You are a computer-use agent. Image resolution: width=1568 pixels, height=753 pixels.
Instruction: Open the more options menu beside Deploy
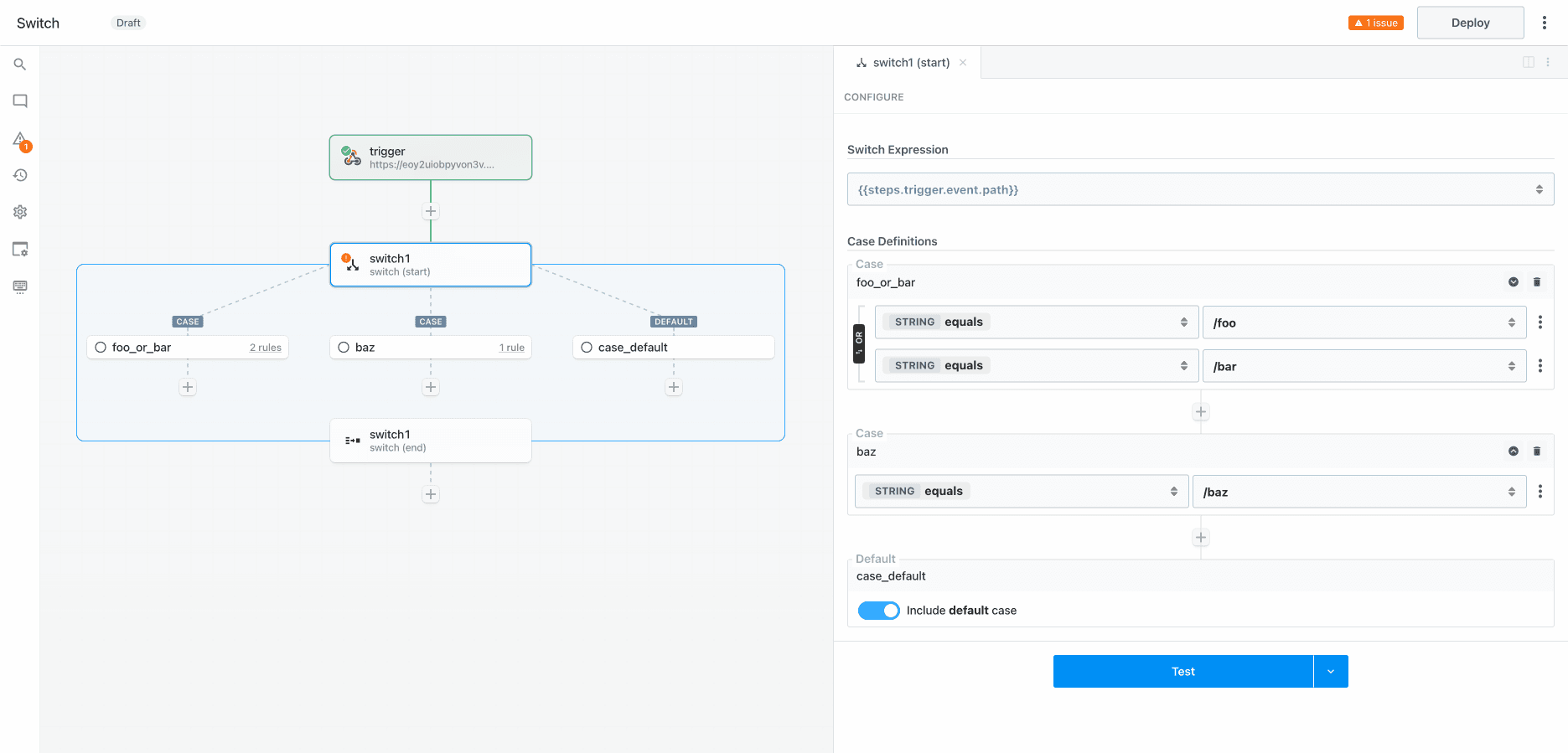pyautogui.click(x=1545, y=23)
